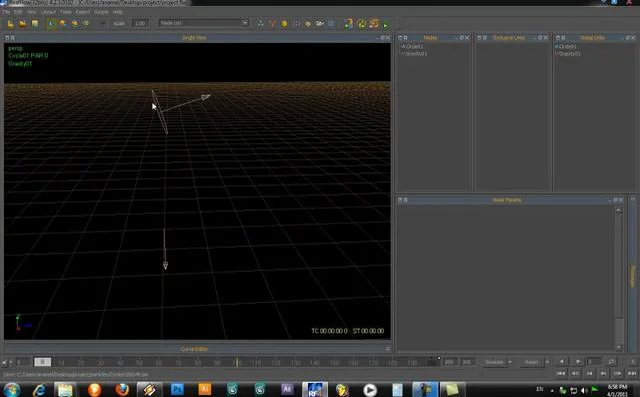Viewport: 640px width, 397px height.
Task: Click the particle dots icon in toolbar
Action: [x=260, y=23]
